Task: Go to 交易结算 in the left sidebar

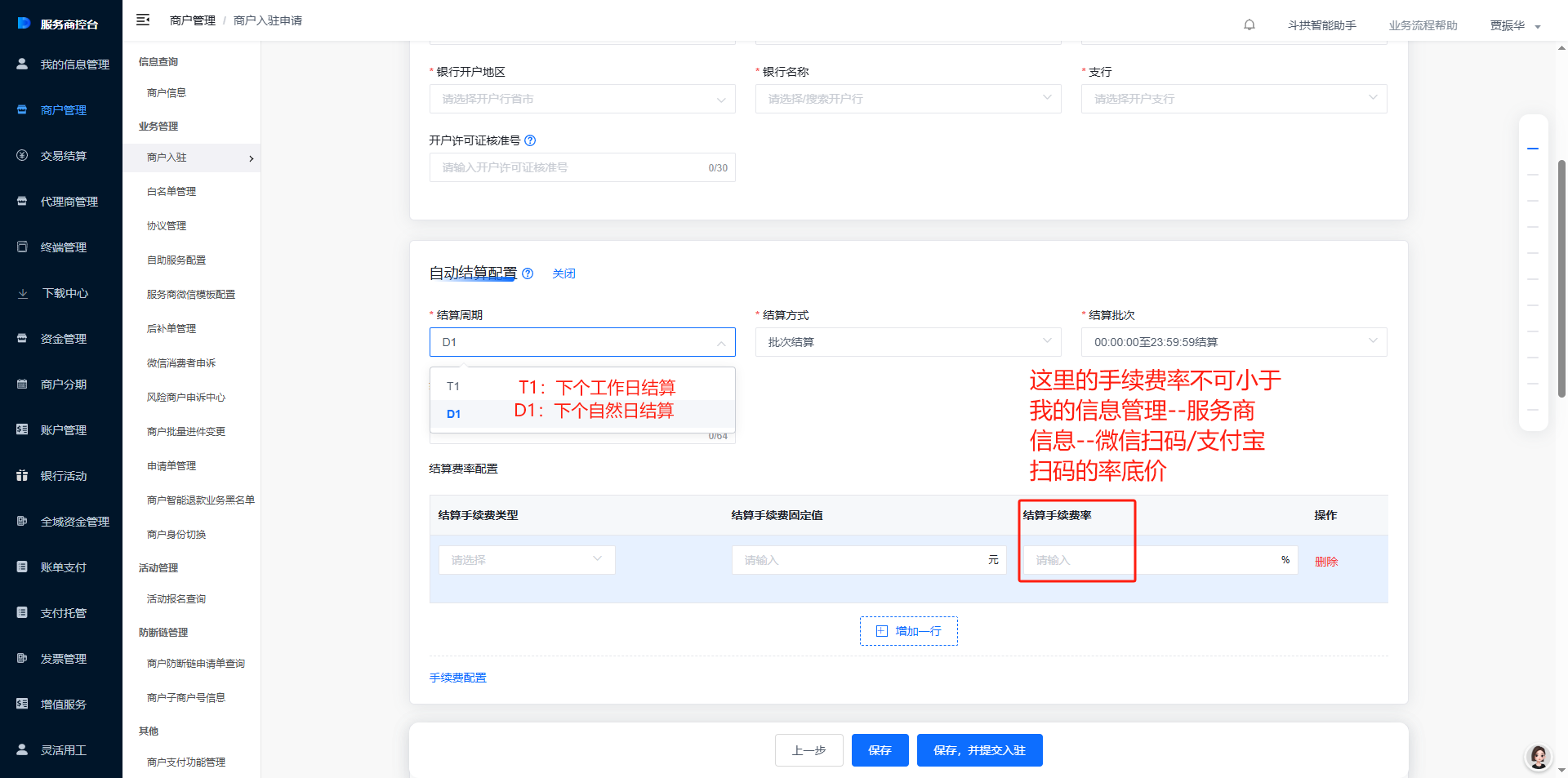Action: click(x=63, y=156)
